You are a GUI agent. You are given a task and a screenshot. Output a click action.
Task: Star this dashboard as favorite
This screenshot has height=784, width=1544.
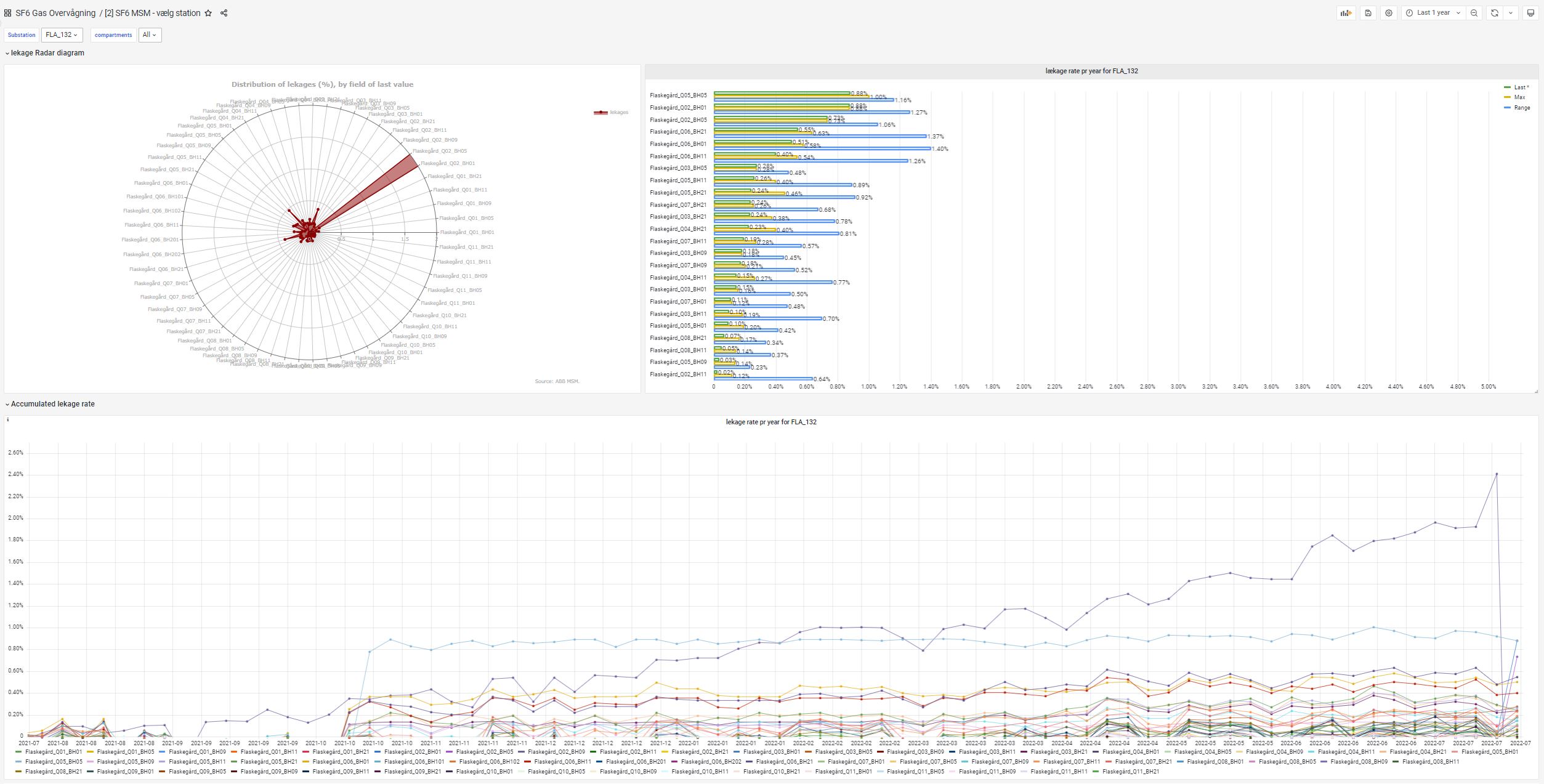pyautogui.click(x=208, y=13)
